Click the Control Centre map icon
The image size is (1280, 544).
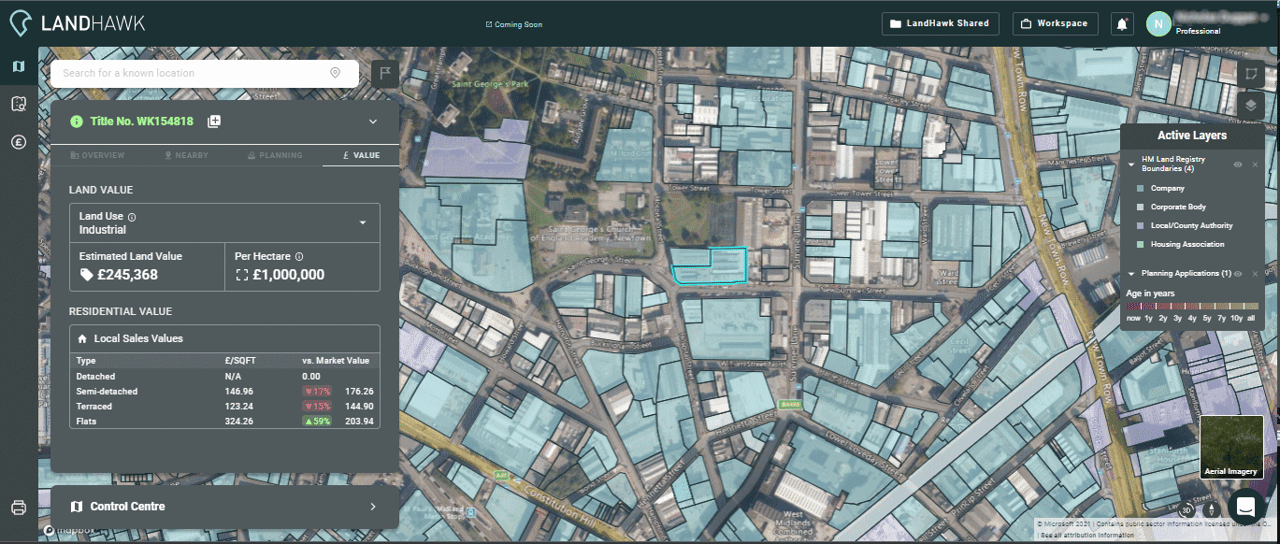(x=77, y=506)
